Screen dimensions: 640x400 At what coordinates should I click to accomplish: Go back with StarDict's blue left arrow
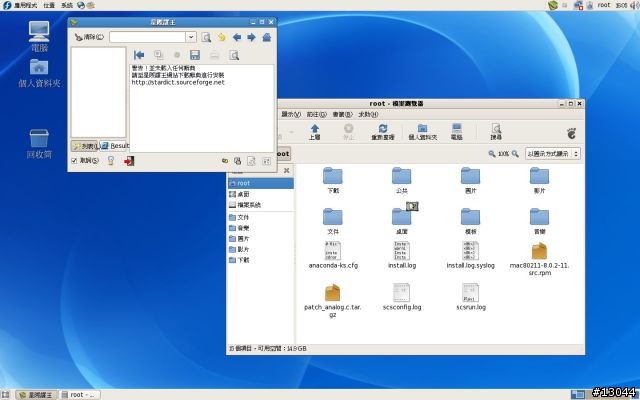(237, 38)
